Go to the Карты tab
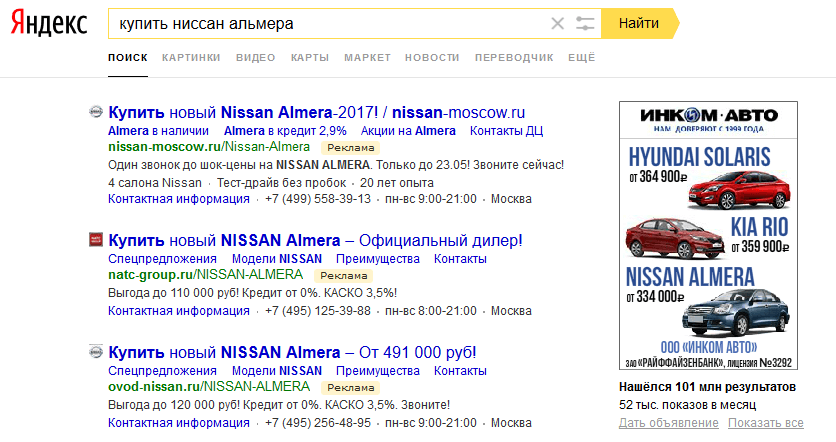Viewport: 836px width, 442px height. click(x=310, y=58)
